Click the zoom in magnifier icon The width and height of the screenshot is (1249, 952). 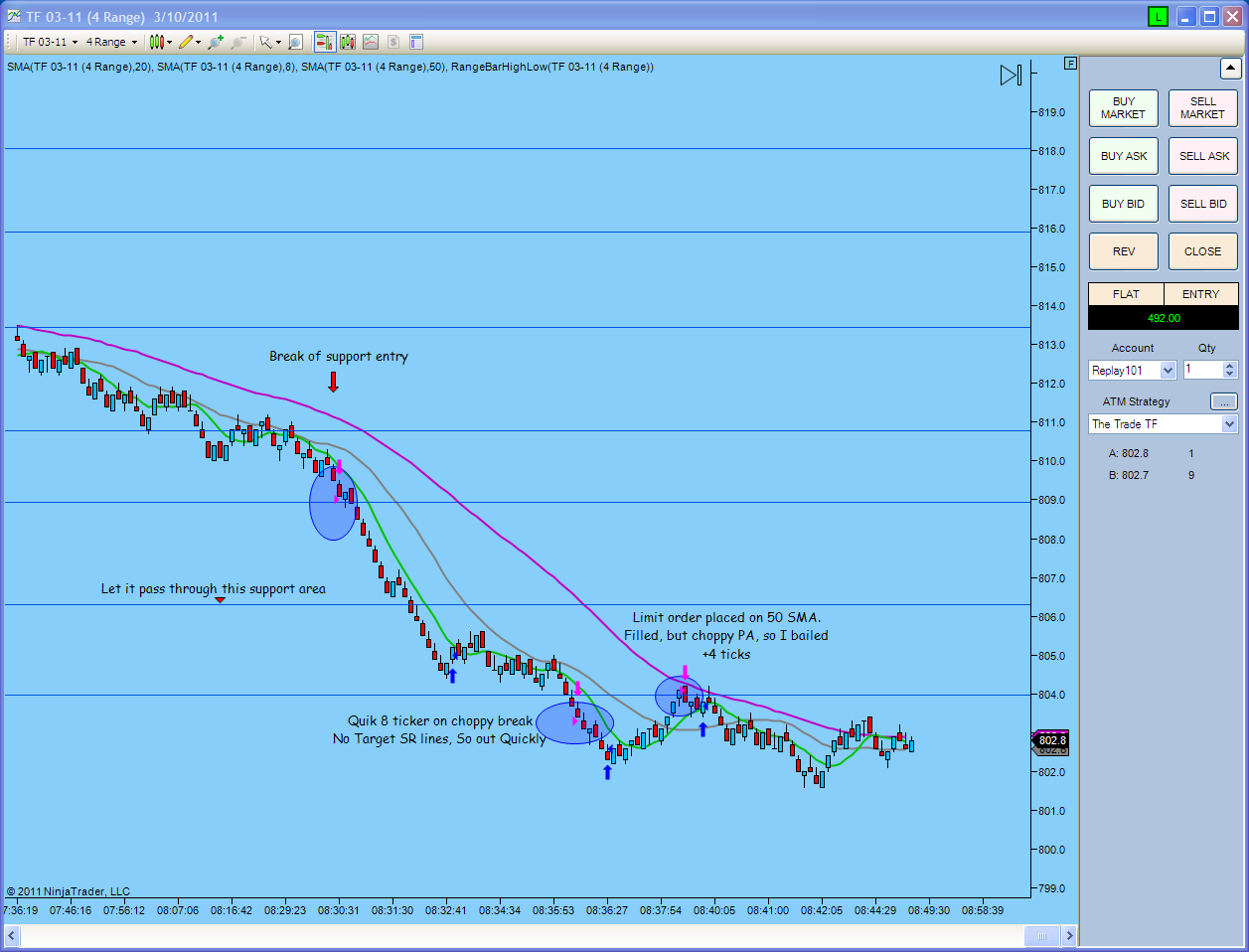coord(215,42)
